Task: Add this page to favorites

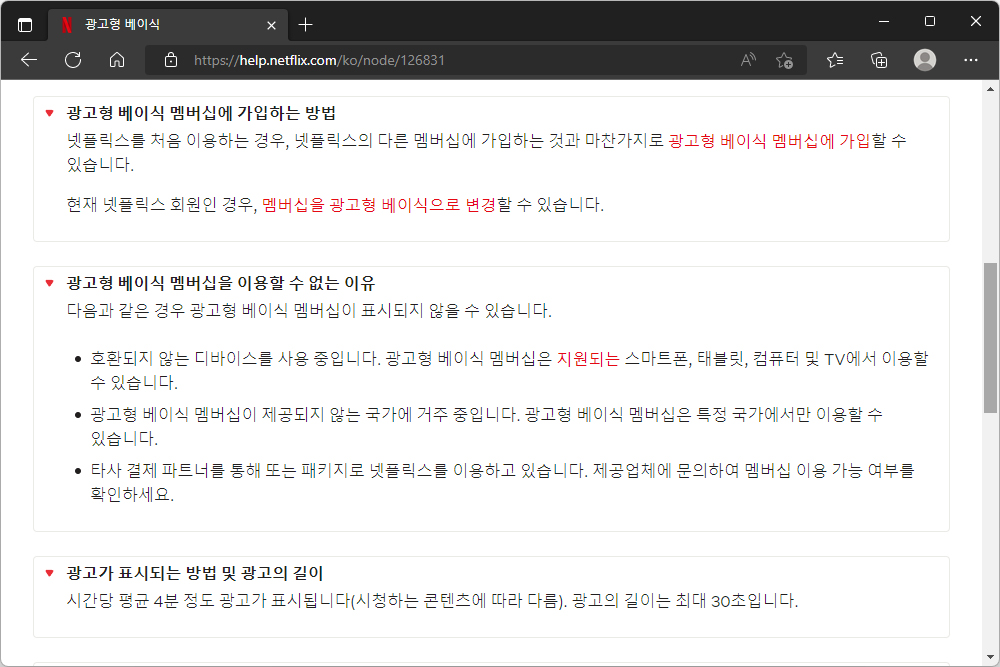Action: pyautogui.click(x=784, y=60)
